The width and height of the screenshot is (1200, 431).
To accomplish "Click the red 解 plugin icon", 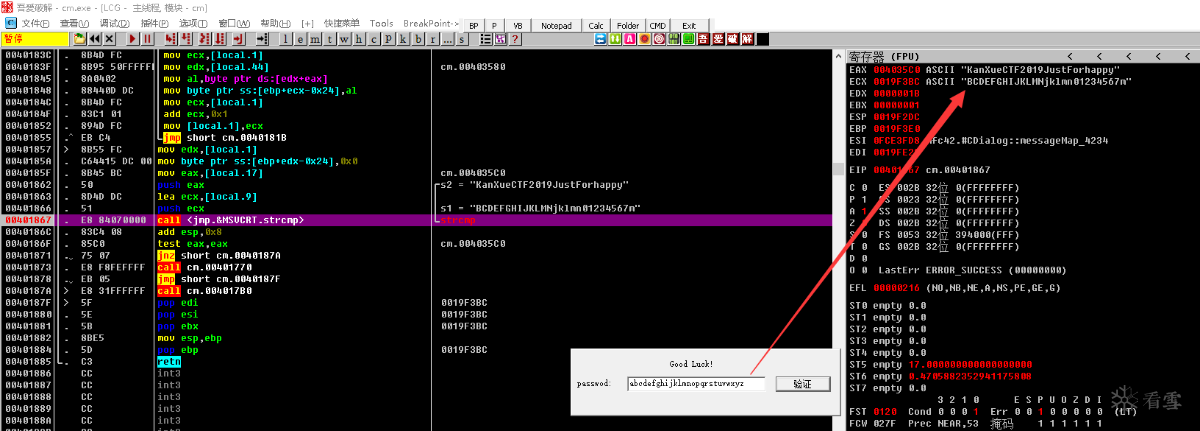I will pyautogui.click(x=747, y=39).
